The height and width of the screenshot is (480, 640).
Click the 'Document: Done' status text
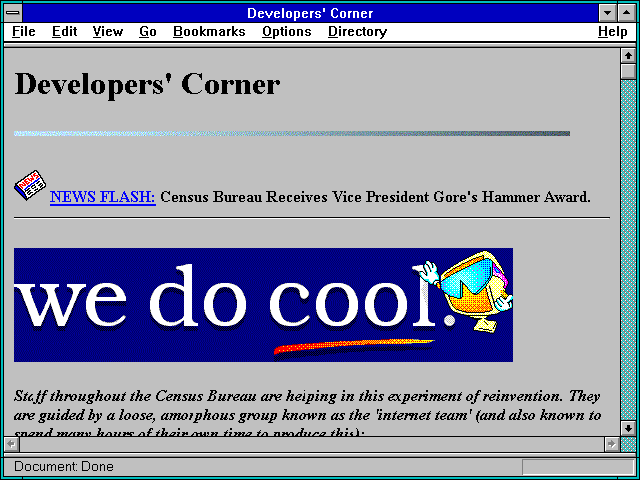pos(64,467)
